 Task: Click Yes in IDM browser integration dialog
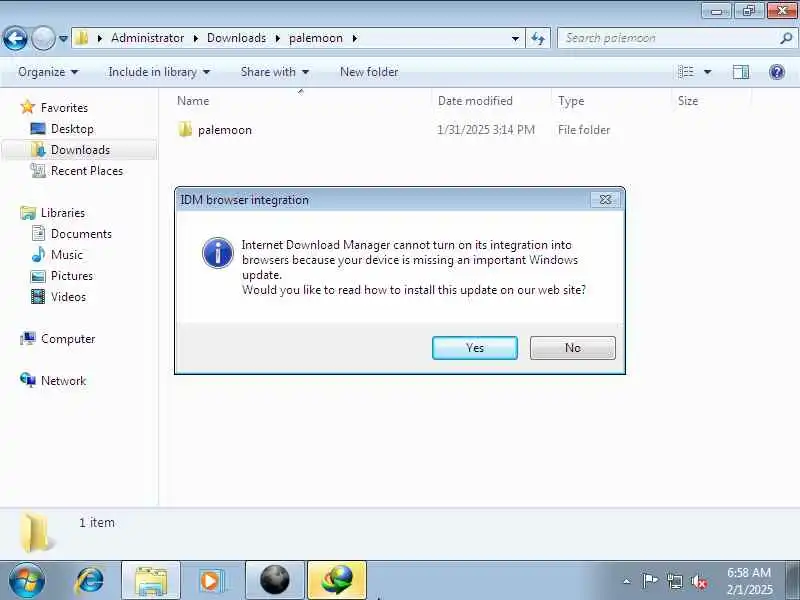point(474,348)
